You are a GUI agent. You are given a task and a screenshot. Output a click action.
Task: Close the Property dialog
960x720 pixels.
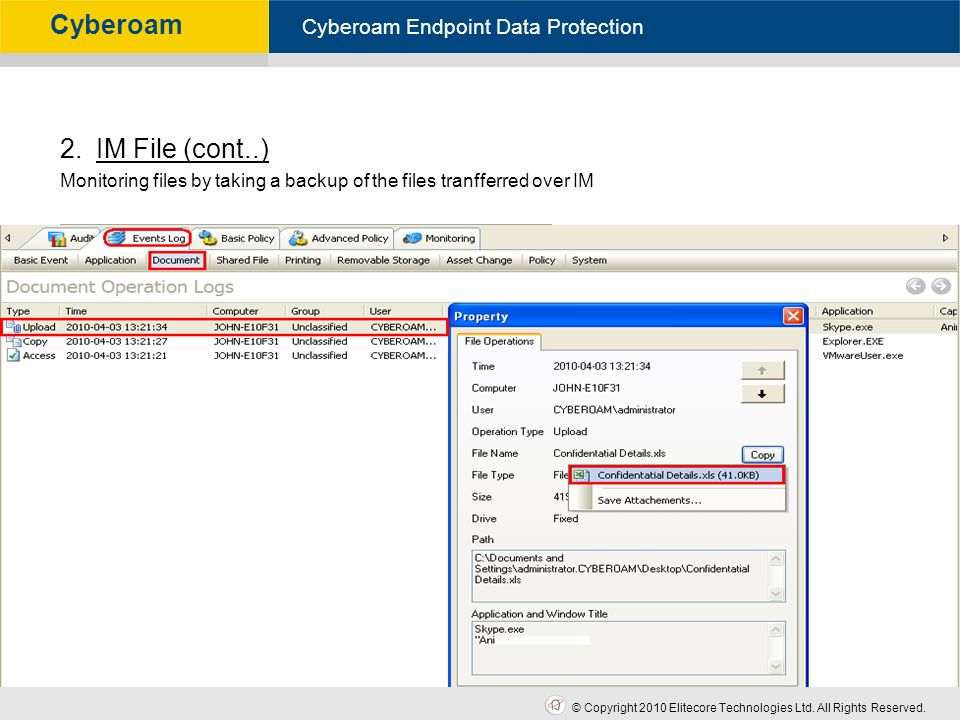click(x=793, y=315)
